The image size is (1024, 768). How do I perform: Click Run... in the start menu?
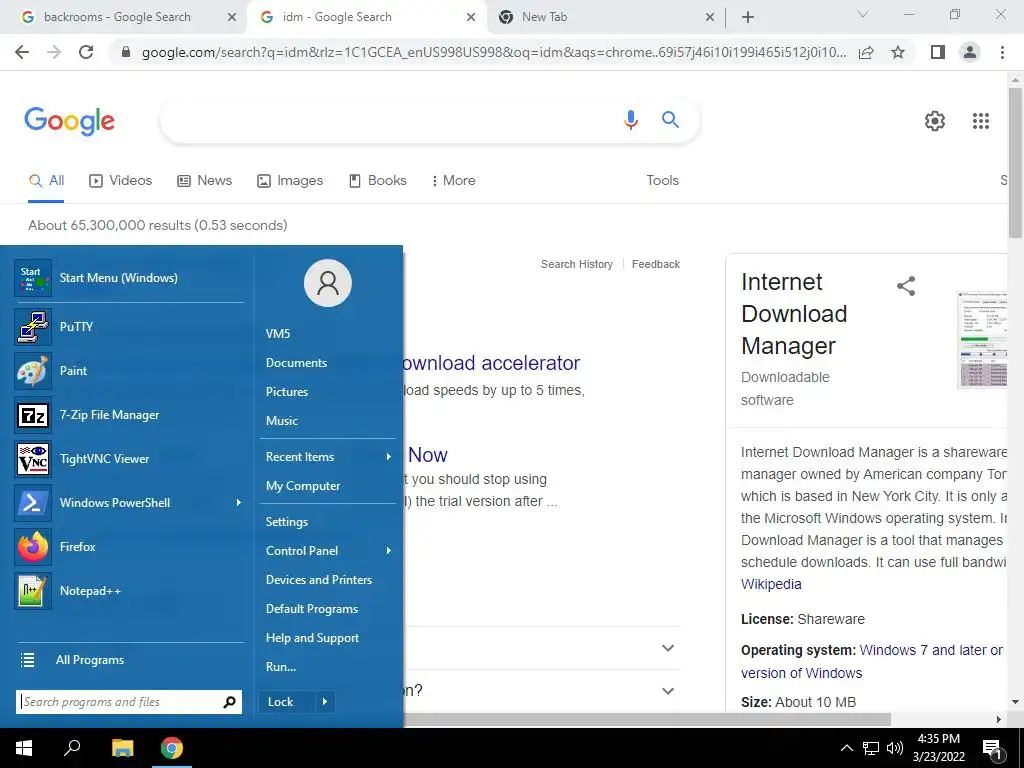[x=281, y=667]
